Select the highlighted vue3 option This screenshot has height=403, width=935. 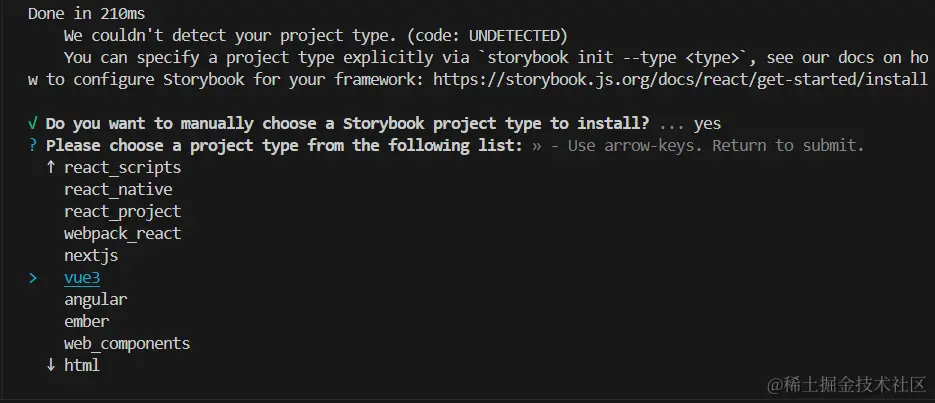pyautogui.click(x=82, y=278)
